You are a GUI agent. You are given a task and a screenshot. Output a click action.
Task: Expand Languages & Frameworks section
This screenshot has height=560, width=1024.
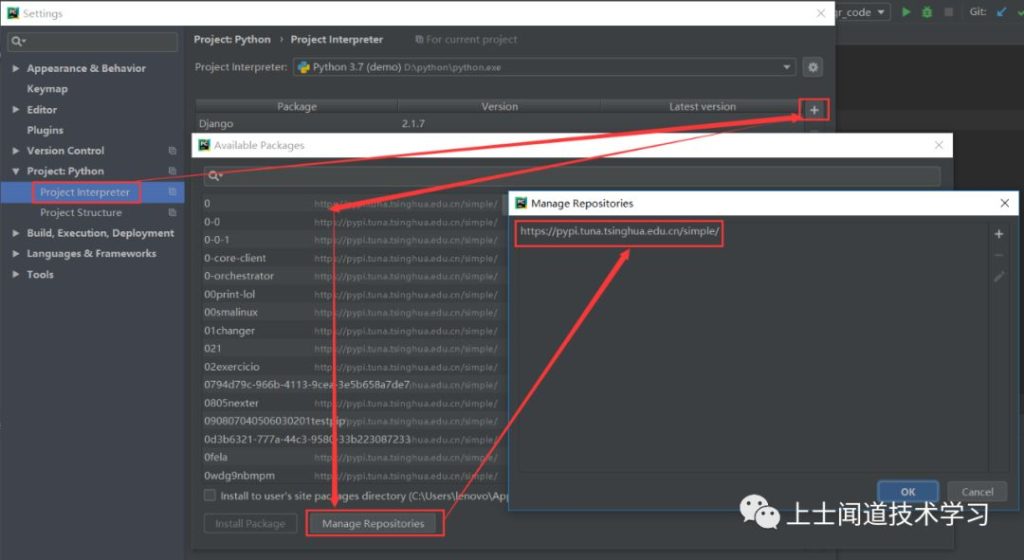(15, 253)
